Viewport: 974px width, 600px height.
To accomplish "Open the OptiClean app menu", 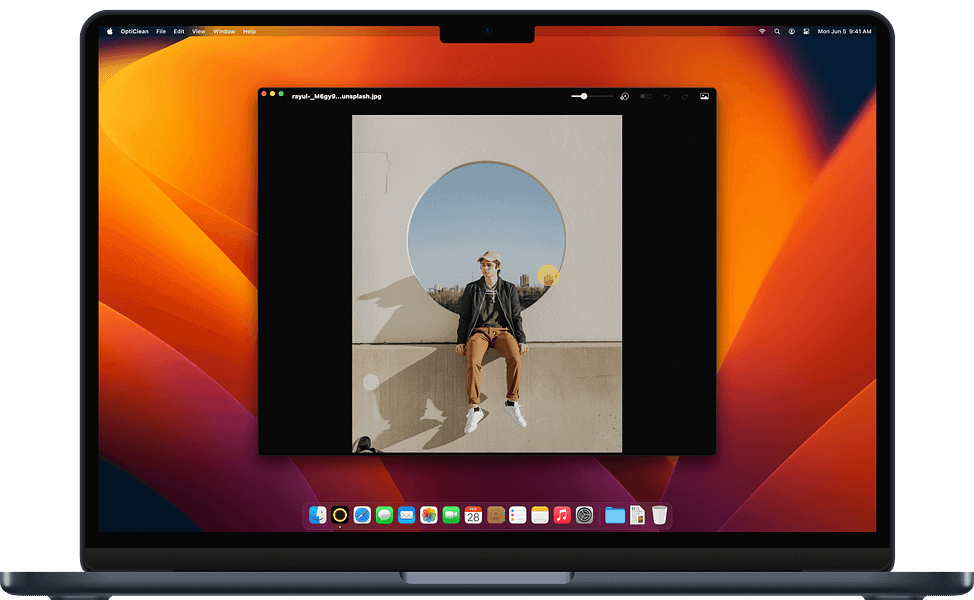I will 134,31.
